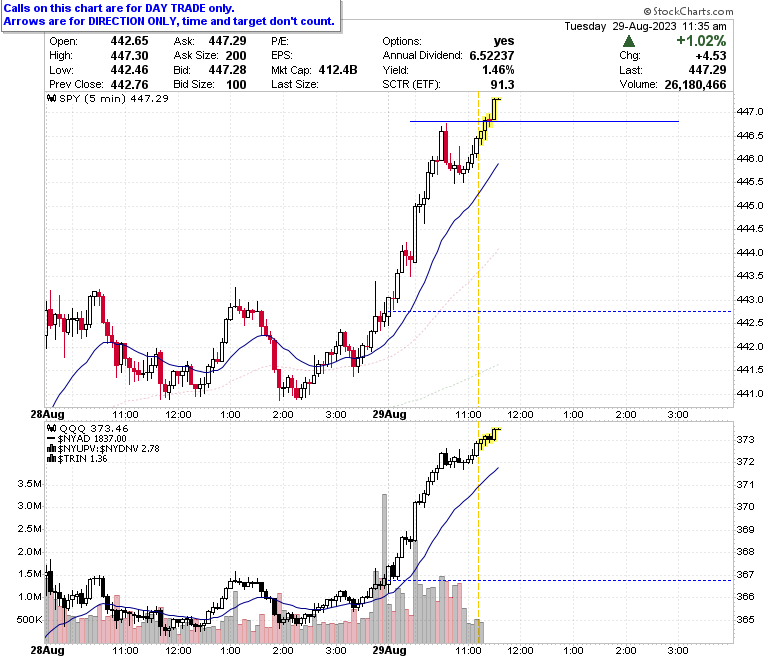Click the 'DAY TRADE only' annotation line
This screenshot has width=780, height=659.
[119, 8]
